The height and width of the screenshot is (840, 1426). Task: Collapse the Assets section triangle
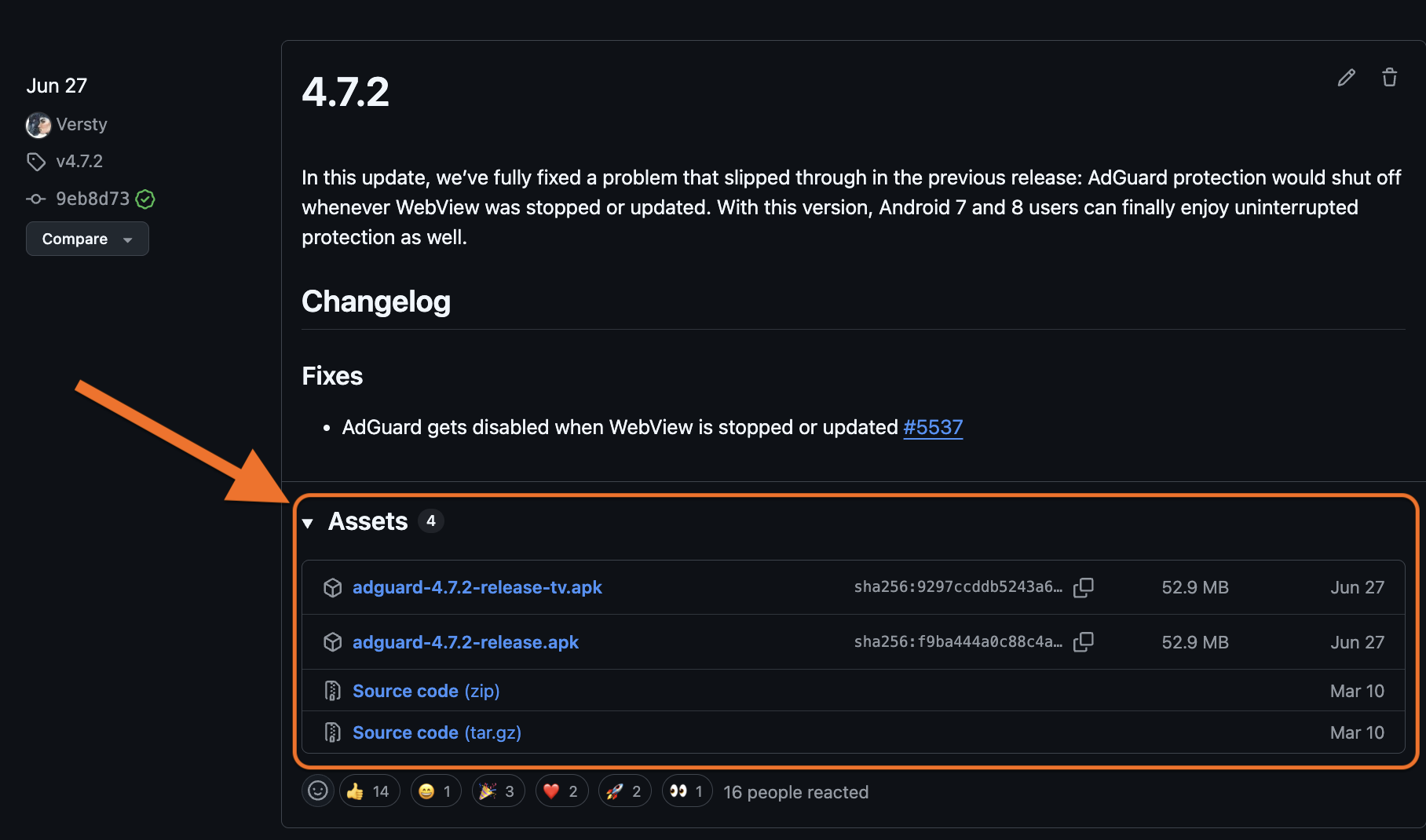point(308,523)
